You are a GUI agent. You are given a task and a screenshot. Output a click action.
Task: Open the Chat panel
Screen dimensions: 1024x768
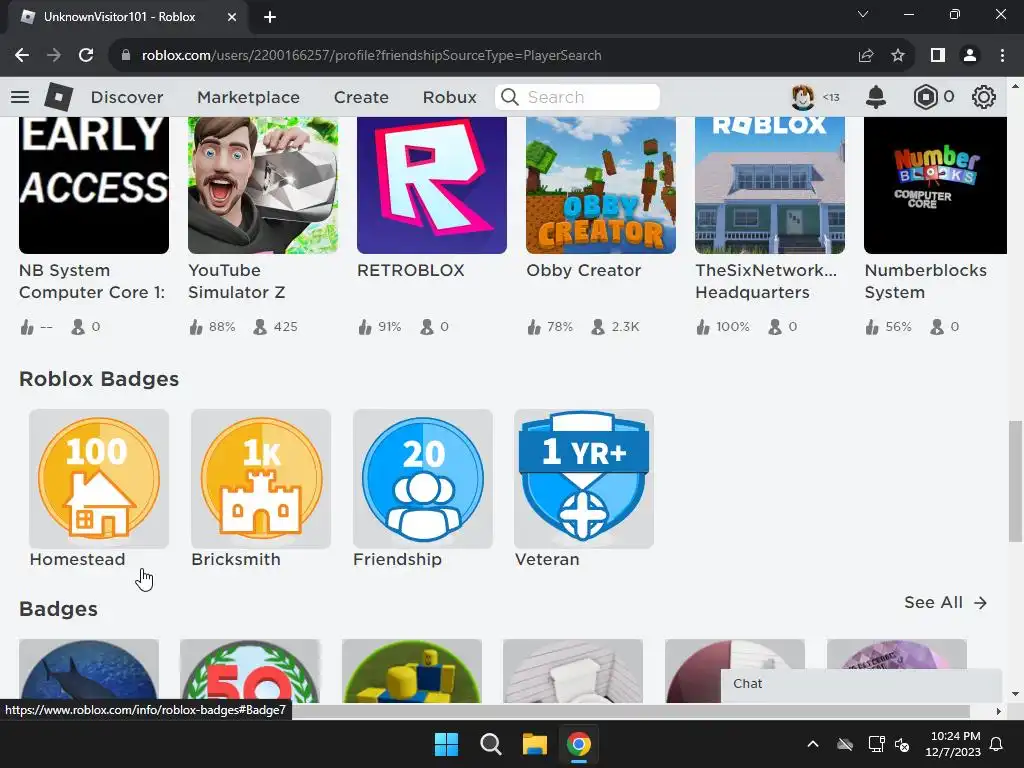861,684
